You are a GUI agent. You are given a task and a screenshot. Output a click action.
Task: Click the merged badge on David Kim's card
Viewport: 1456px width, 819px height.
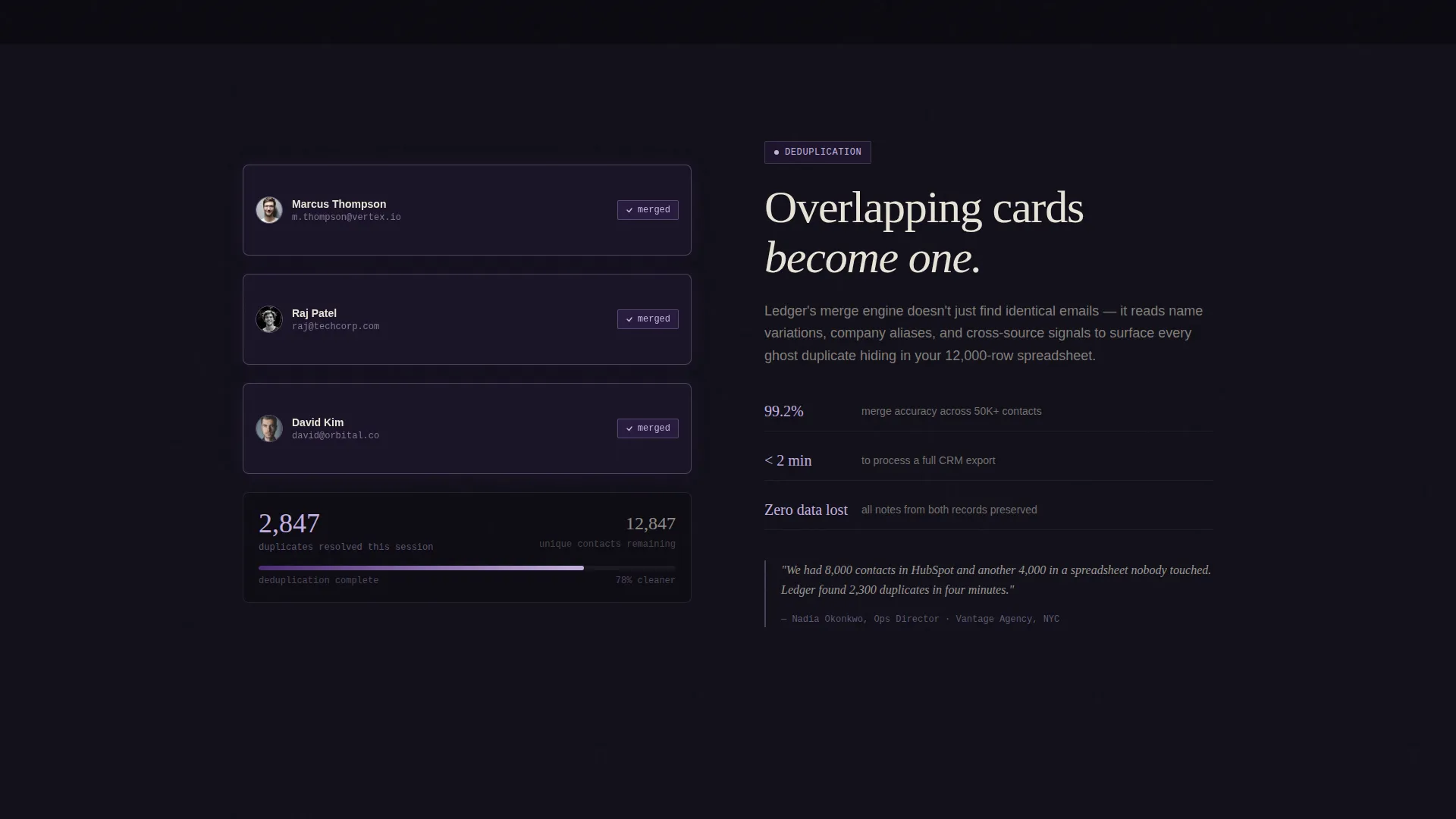pyautogui.click(x=648, y=428)
